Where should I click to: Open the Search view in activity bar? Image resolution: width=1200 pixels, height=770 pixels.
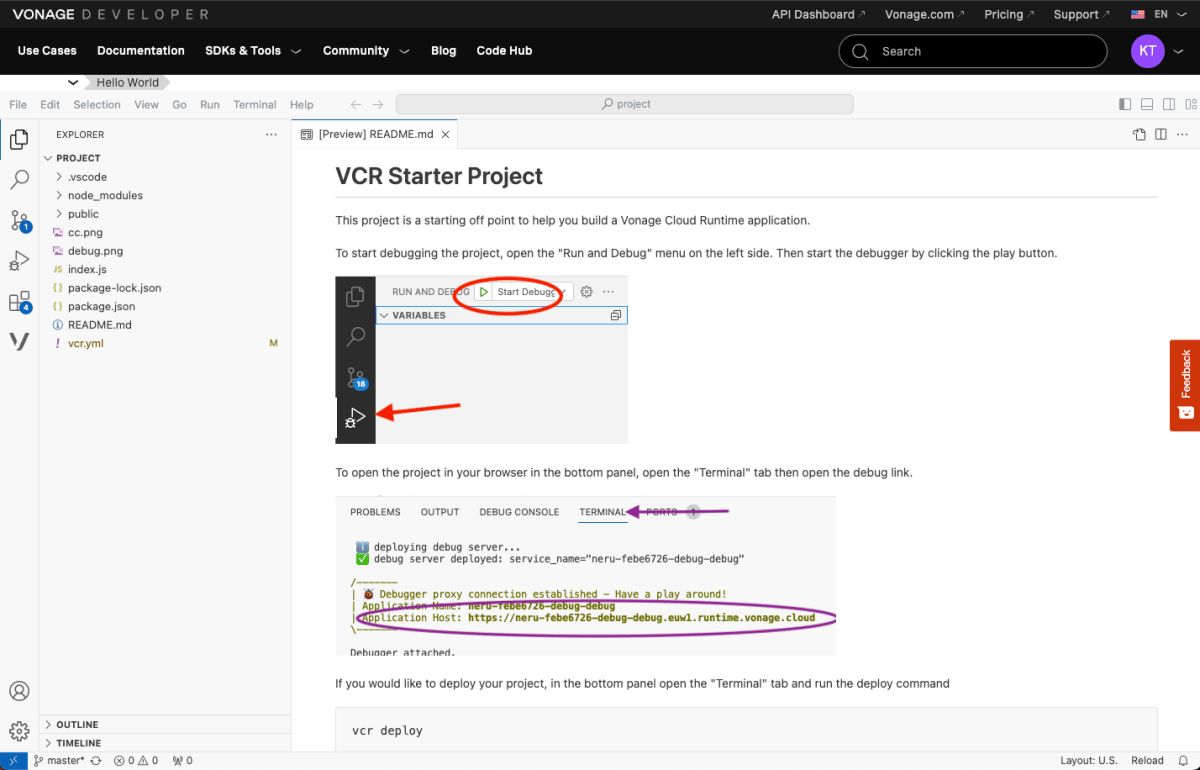[x=19, y=180]
